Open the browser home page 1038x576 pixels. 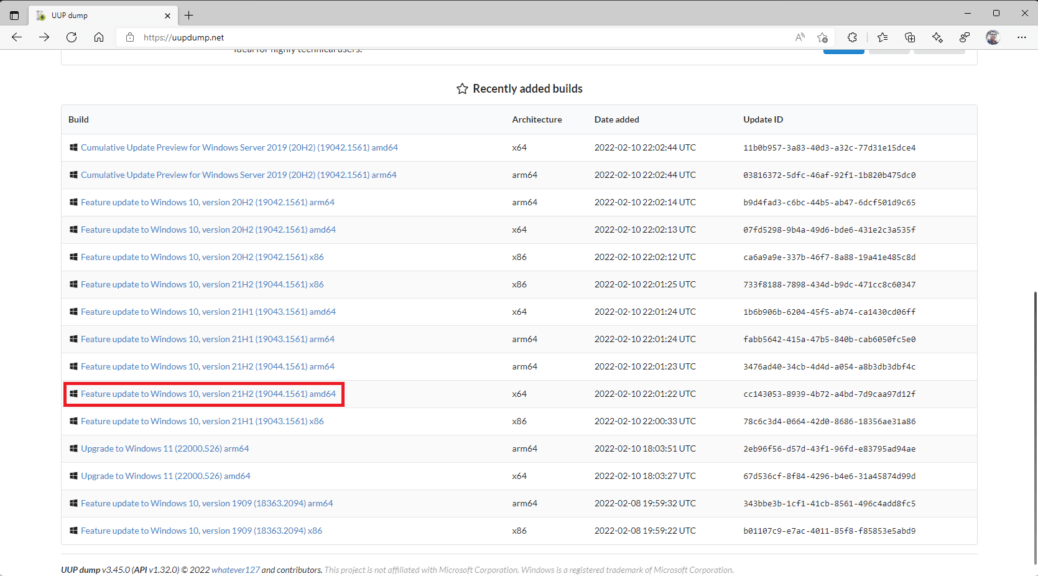[x=97, y=37]
